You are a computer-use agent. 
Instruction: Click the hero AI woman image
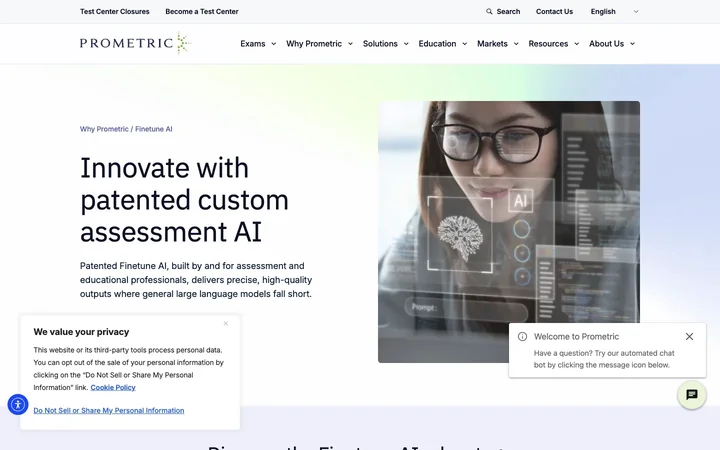pos(509,232)
